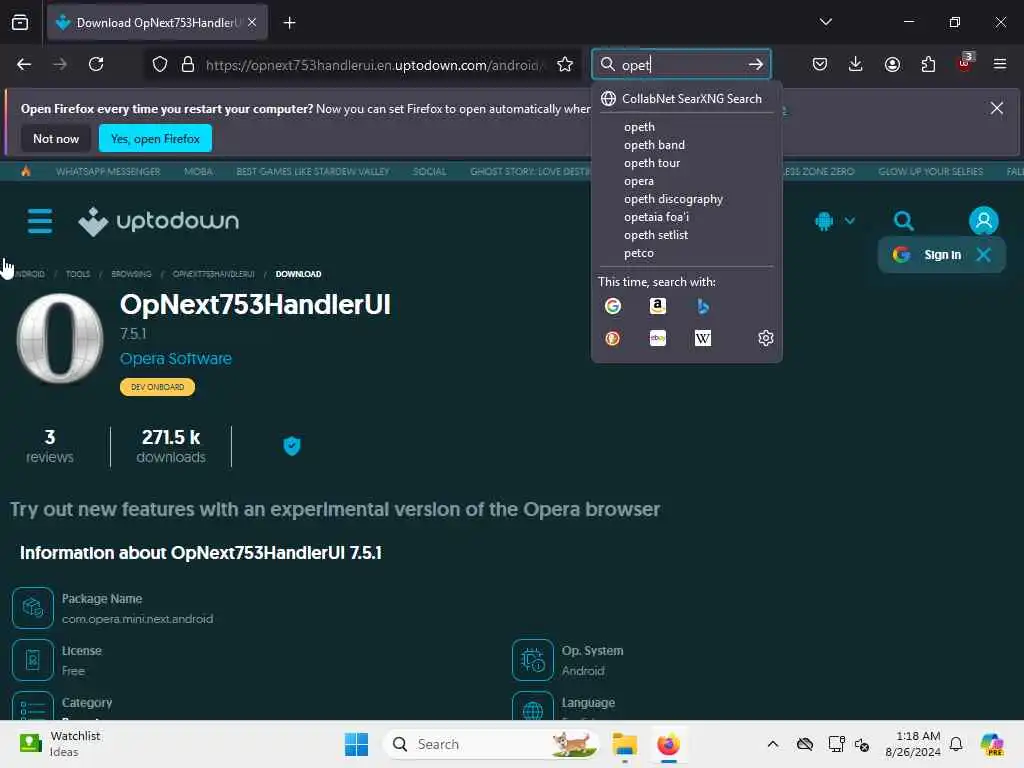Search this time with Bing
Viewport: 1024px width, 768px height.
click(x=703, y=306)
